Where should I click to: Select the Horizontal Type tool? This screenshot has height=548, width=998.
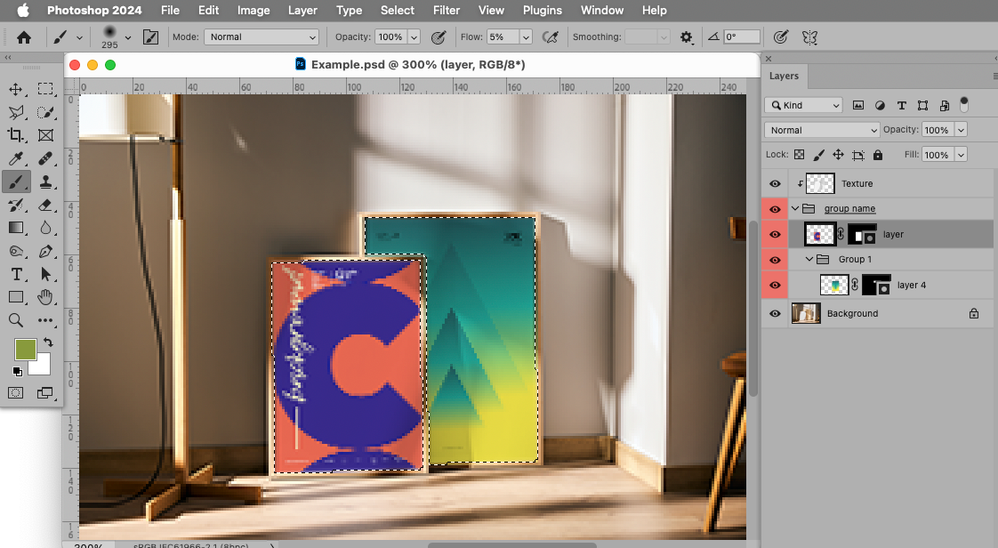tap(16, 274)
